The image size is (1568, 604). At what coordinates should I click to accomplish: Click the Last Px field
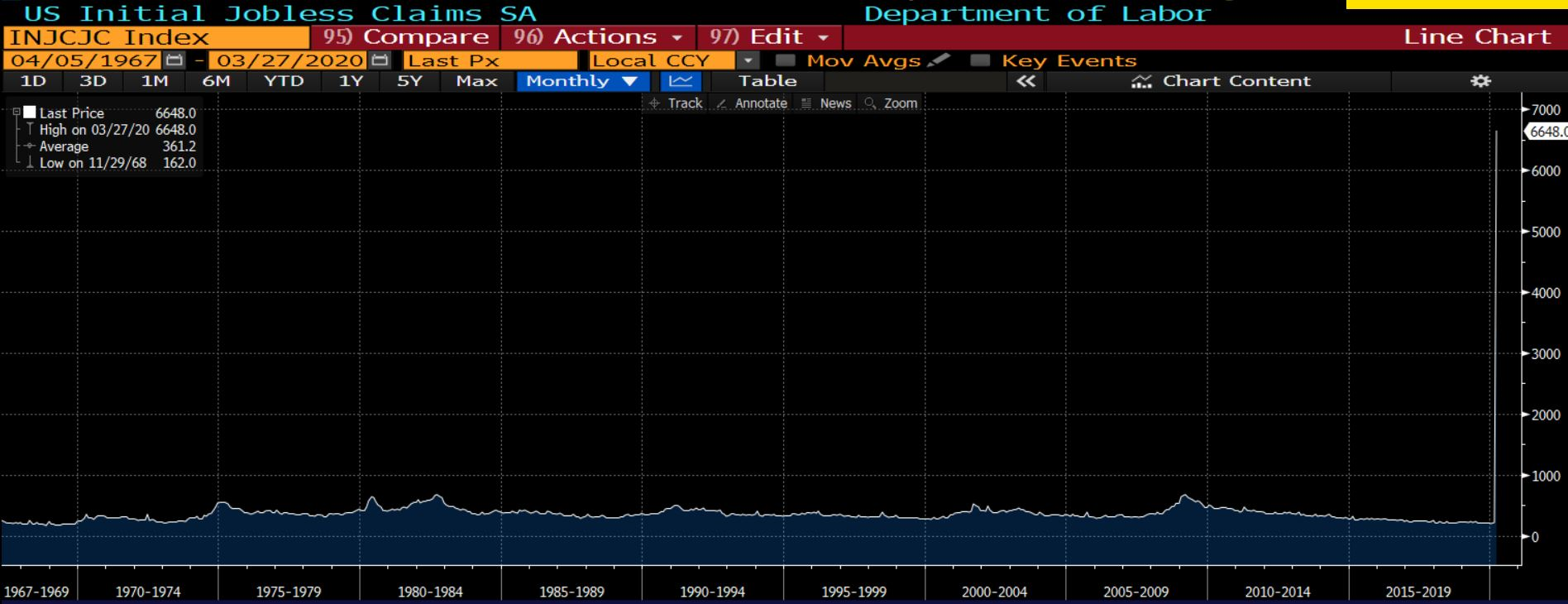[x=490, y=60]
